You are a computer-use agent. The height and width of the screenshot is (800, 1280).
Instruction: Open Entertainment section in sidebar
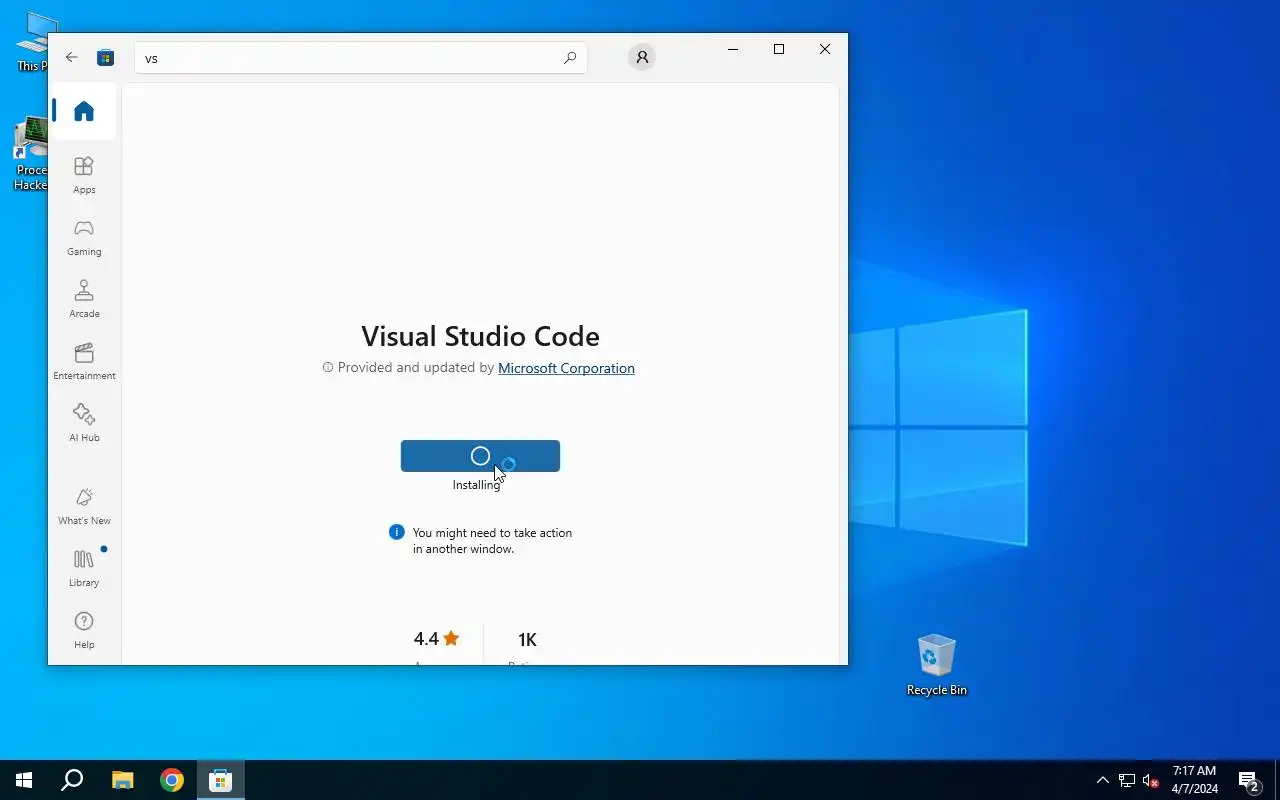[84, 361]
